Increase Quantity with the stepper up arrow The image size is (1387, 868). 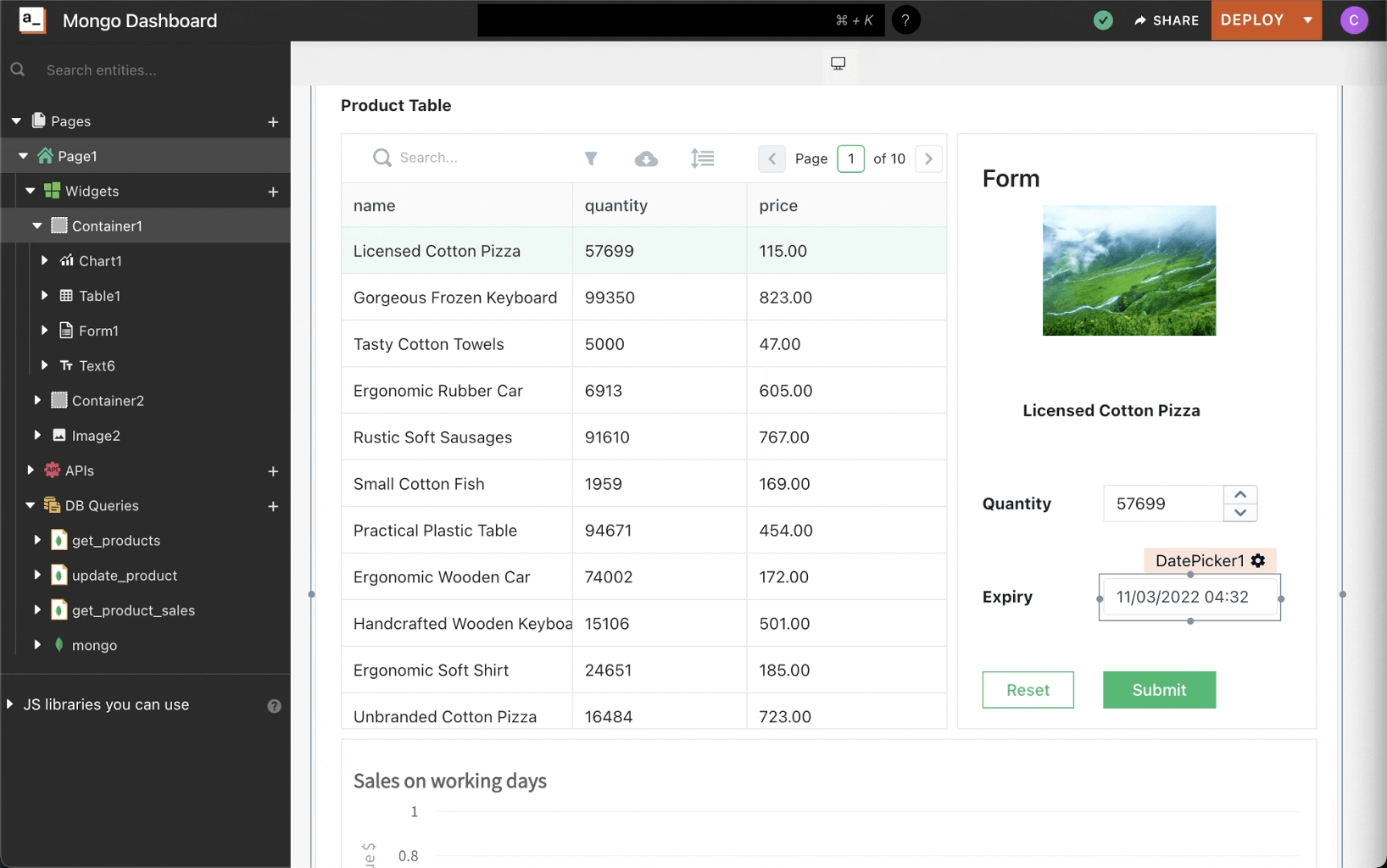tap(1239, 493)
